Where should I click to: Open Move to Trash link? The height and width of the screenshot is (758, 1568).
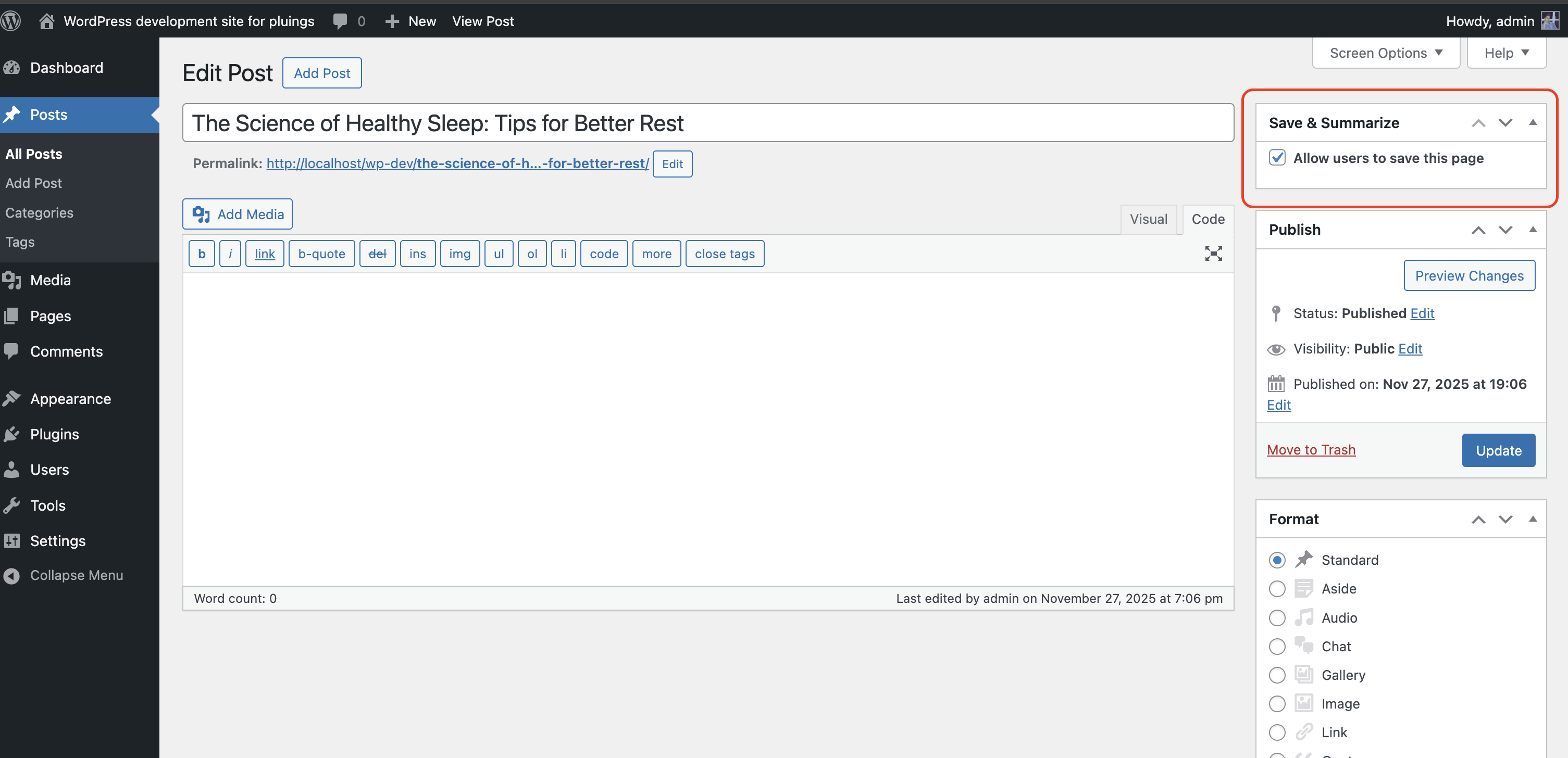coord(1311,450)
